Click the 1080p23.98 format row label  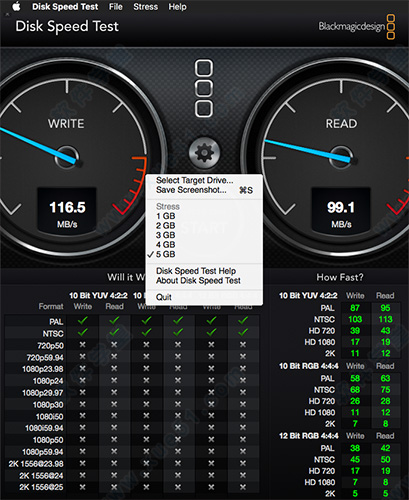(x=43, y=369)
